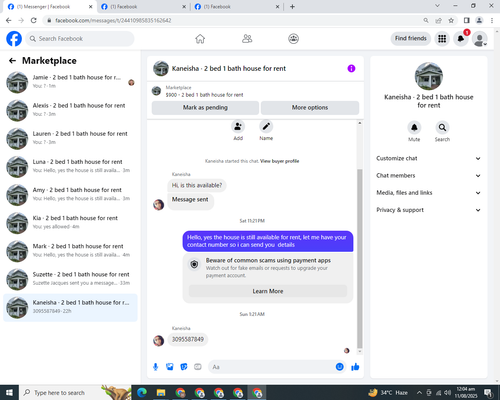Open Lauren chat conversation
500x400 pixels.
[x=70, y=138]
